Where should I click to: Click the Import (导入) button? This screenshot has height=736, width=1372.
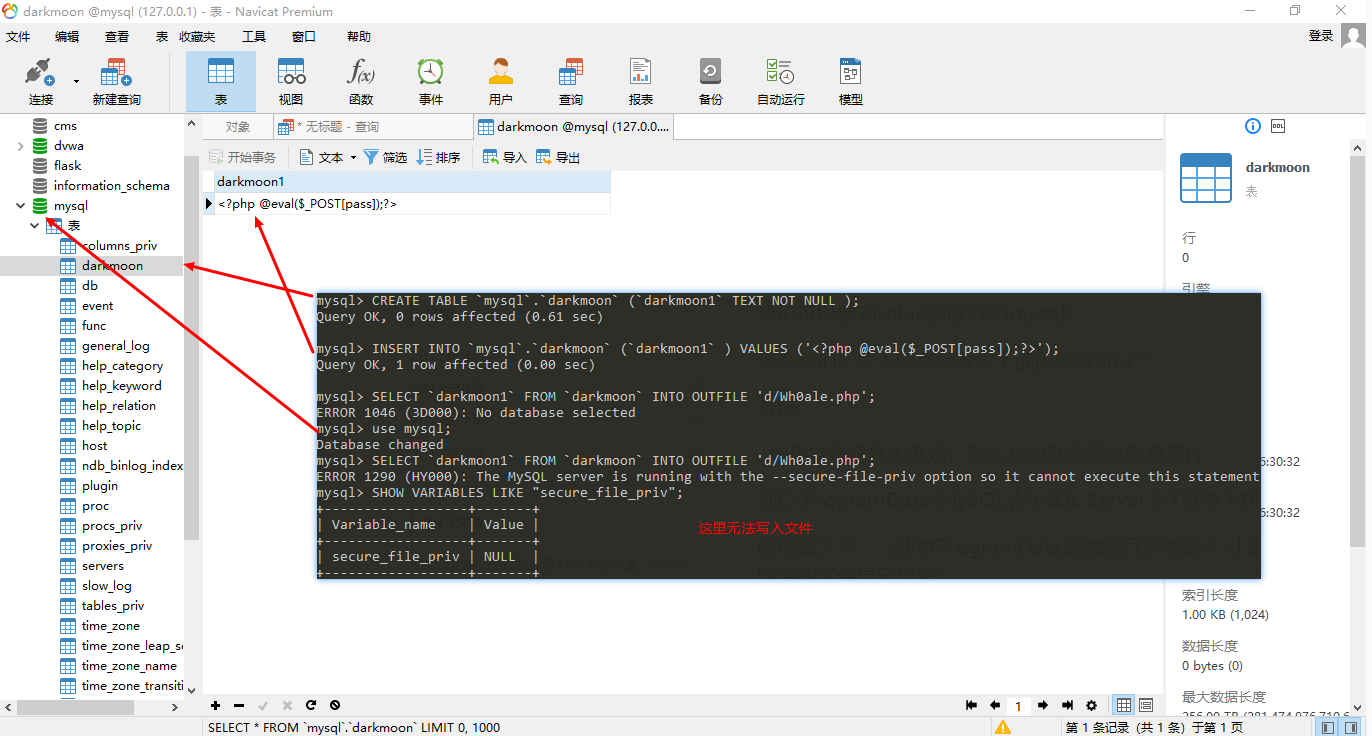(505, 157)
